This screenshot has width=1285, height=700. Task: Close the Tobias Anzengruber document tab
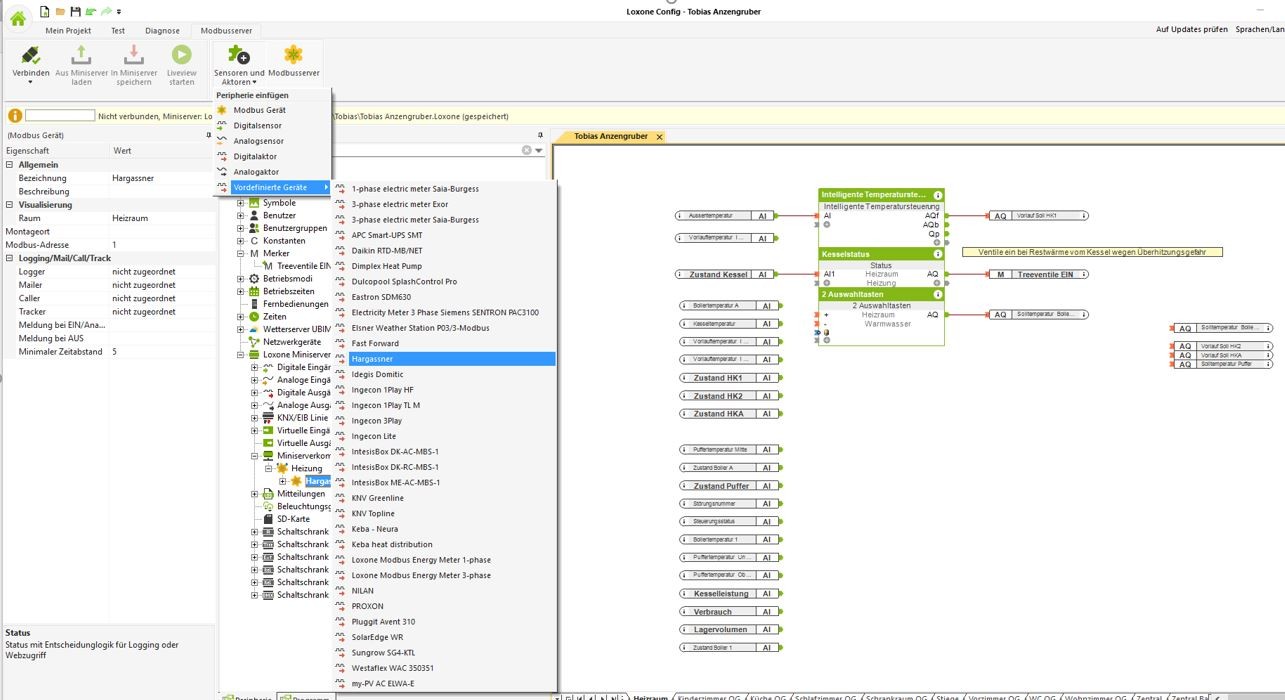659,137
